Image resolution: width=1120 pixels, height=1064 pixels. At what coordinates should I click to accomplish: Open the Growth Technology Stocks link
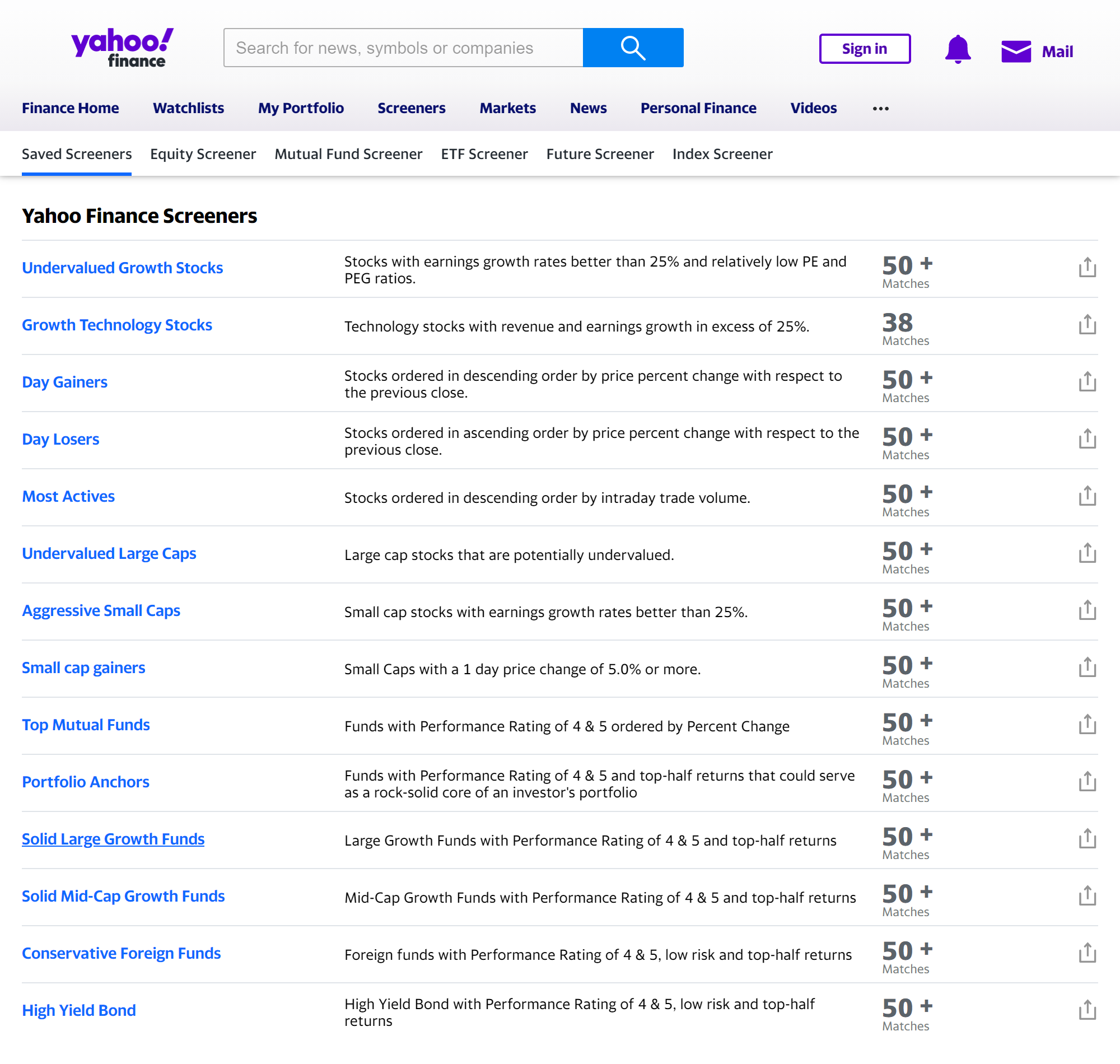(117, 325)
